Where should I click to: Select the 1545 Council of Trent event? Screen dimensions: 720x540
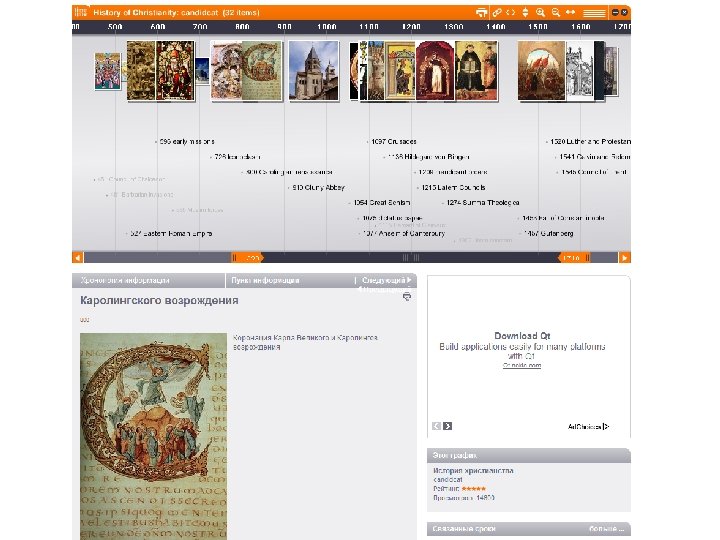(x=594, y=172)
